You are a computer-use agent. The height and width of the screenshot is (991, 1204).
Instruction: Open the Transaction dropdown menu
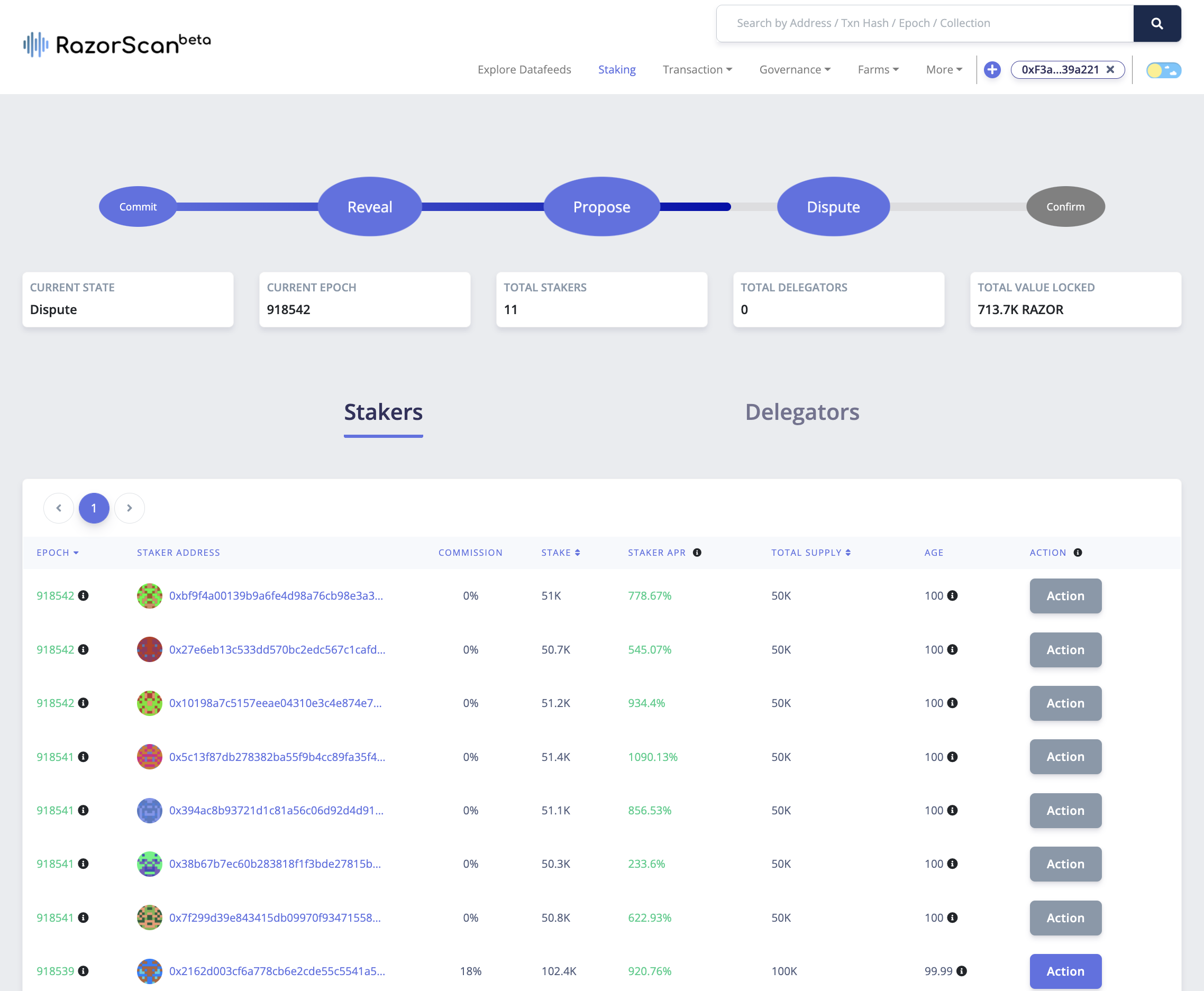(x=697, y=70)
